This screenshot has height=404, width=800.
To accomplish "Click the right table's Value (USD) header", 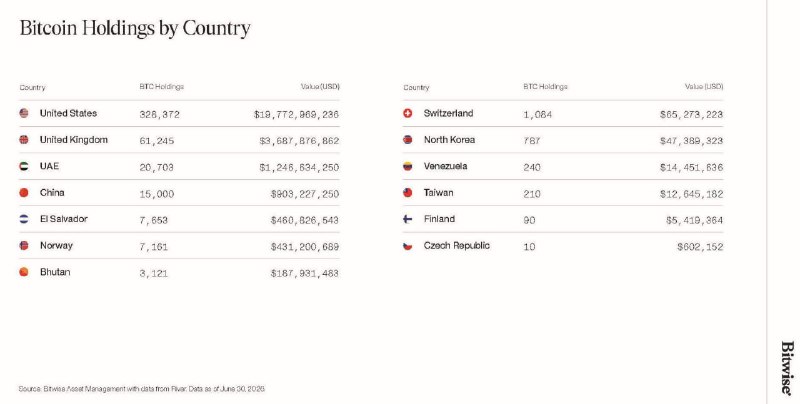I will point(704,87).
